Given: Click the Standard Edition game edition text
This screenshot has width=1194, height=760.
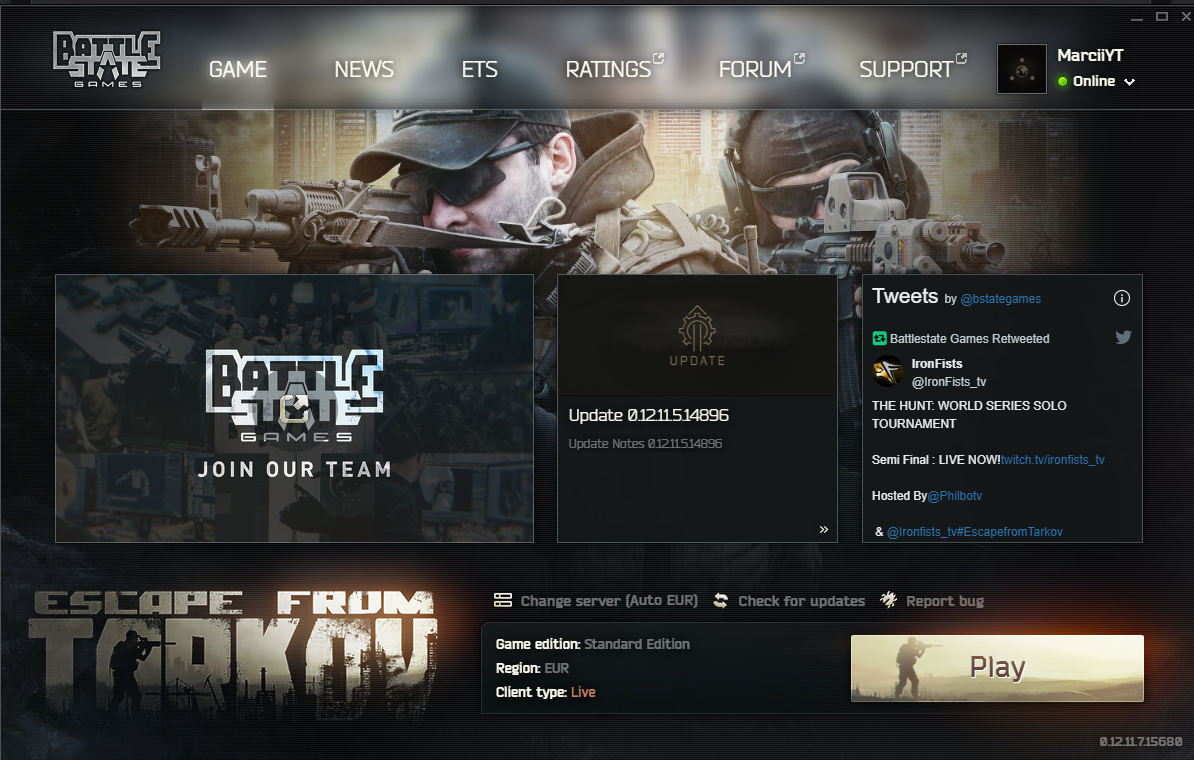Looking at the screenshot, I should coord(637,644).
